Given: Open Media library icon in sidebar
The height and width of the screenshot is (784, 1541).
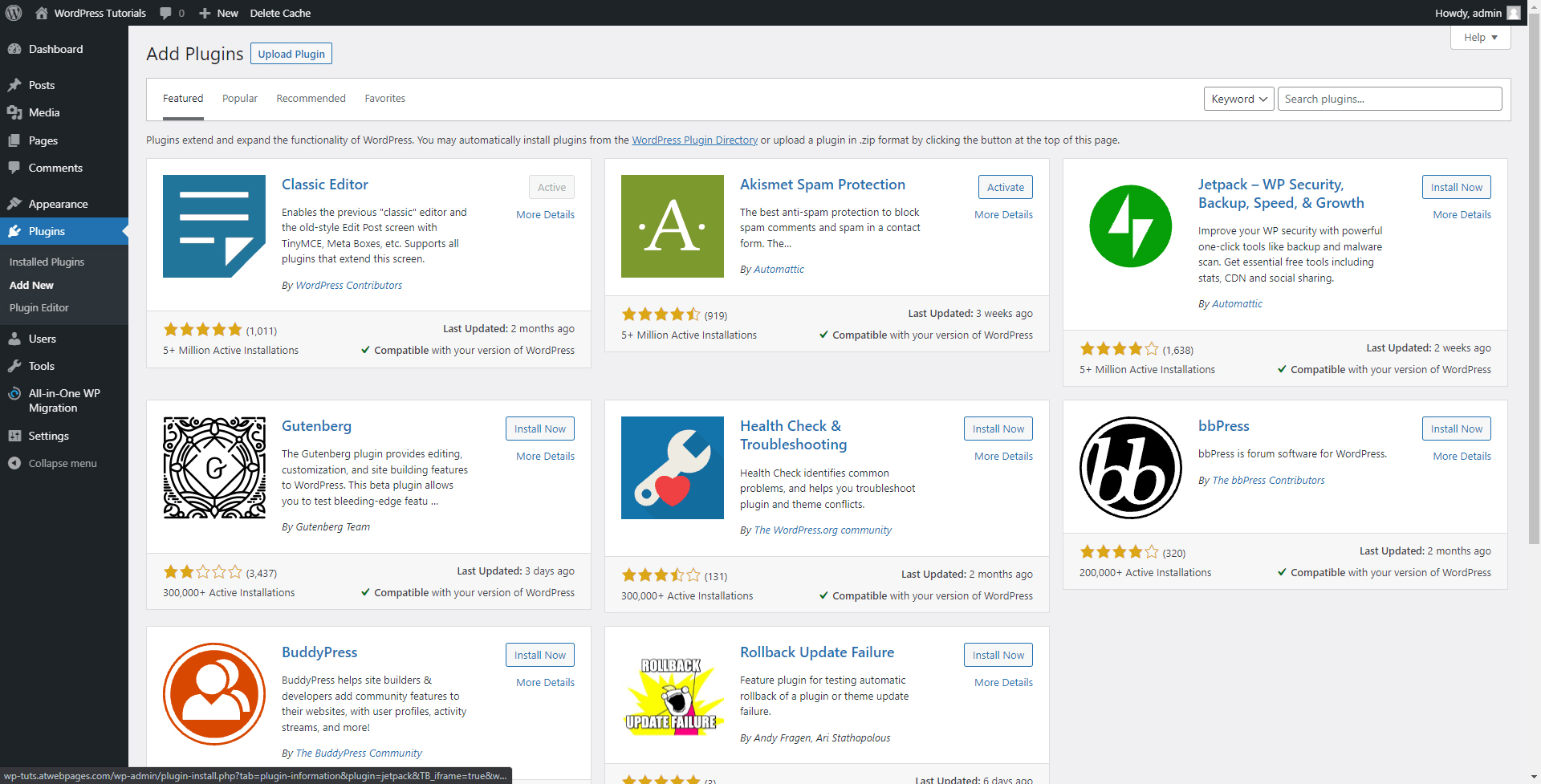Looking at the screenshot, I should pyautogui.click(x=14, y=112).
